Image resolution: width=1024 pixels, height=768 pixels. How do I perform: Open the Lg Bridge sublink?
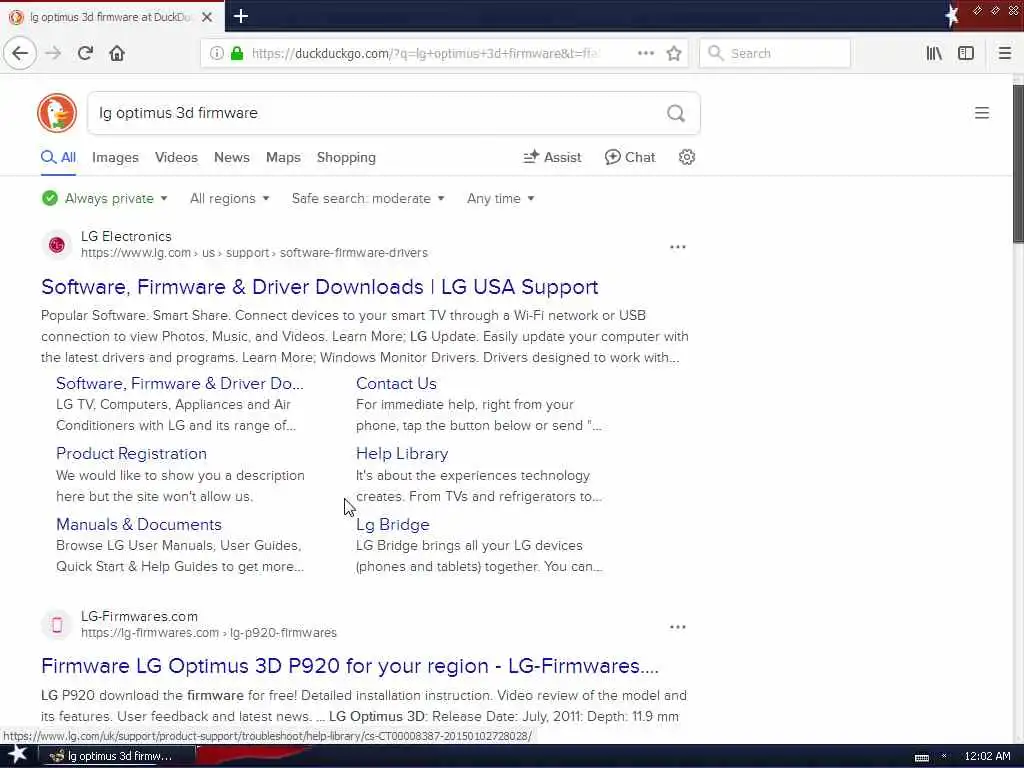[392, 524]
